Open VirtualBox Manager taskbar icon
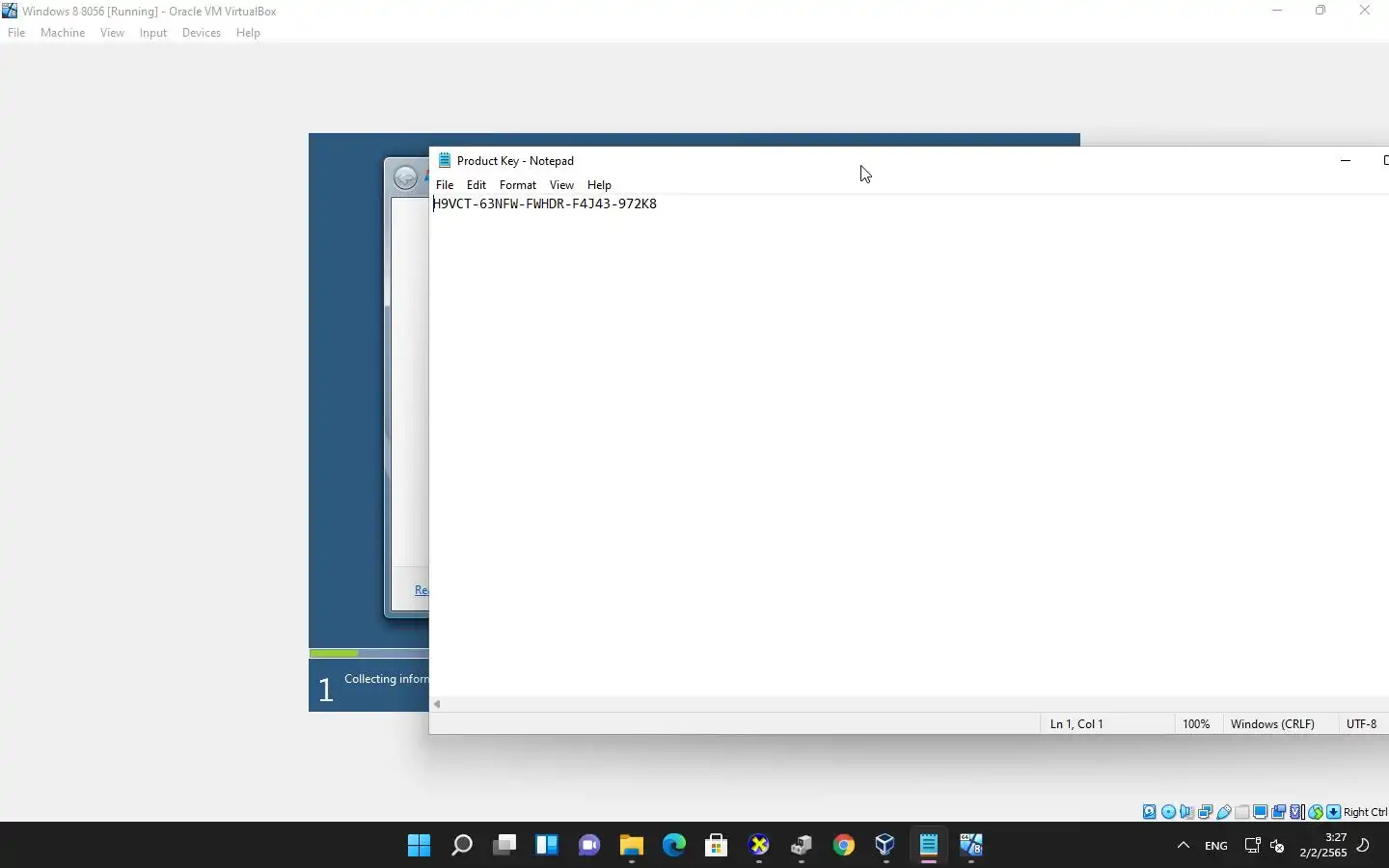 click(x=885, y=846)
